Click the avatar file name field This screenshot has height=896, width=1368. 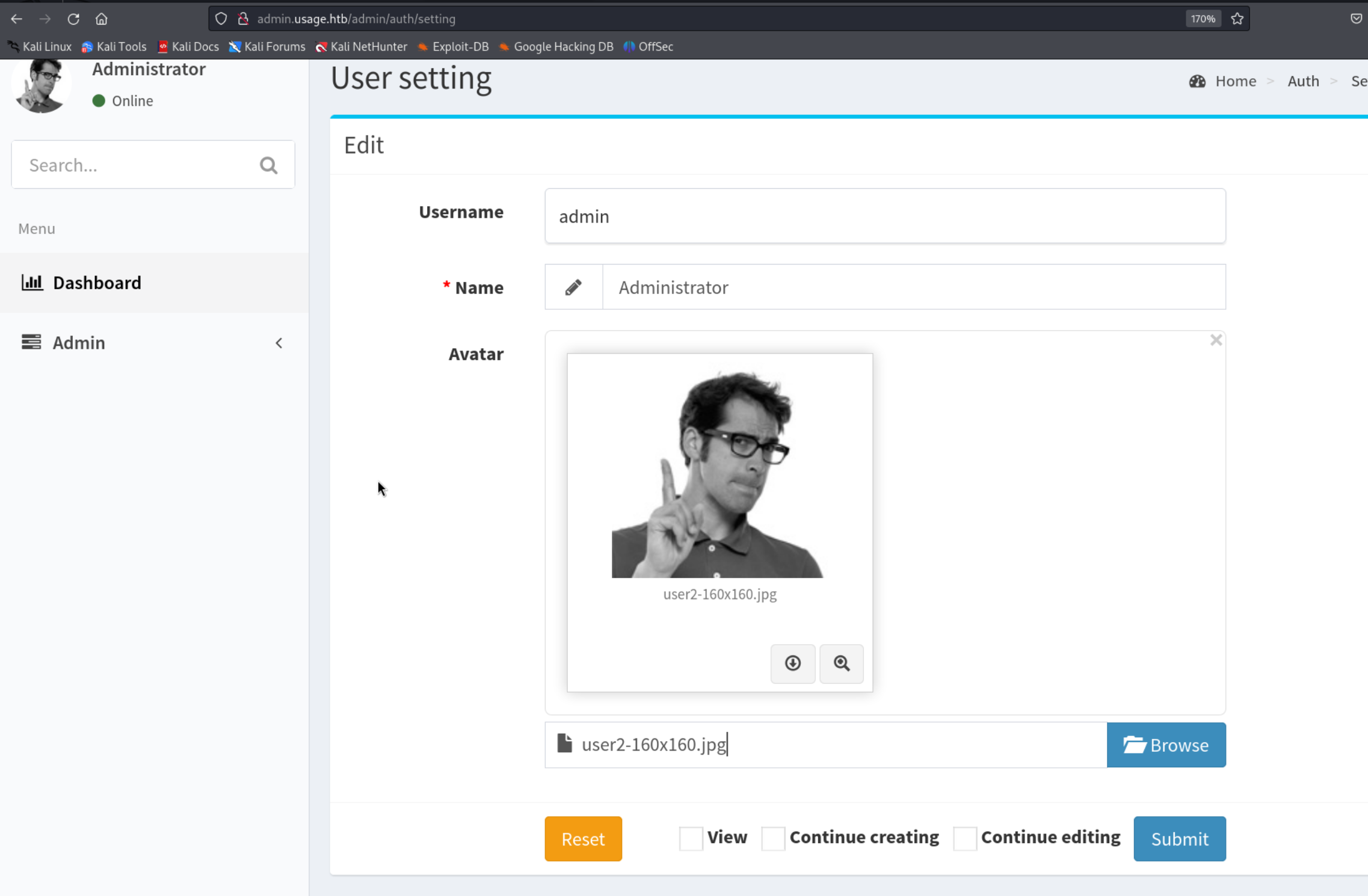pos(825,744)
